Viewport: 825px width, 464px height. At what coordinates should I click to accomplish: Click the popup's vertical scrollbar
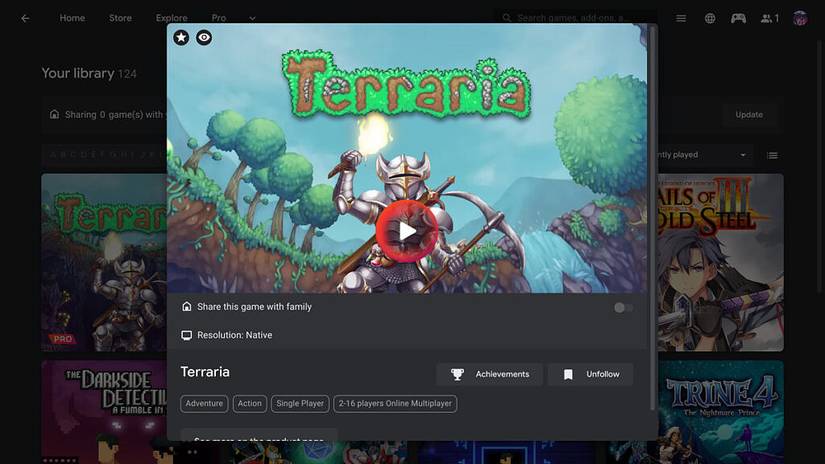[652, 218]
